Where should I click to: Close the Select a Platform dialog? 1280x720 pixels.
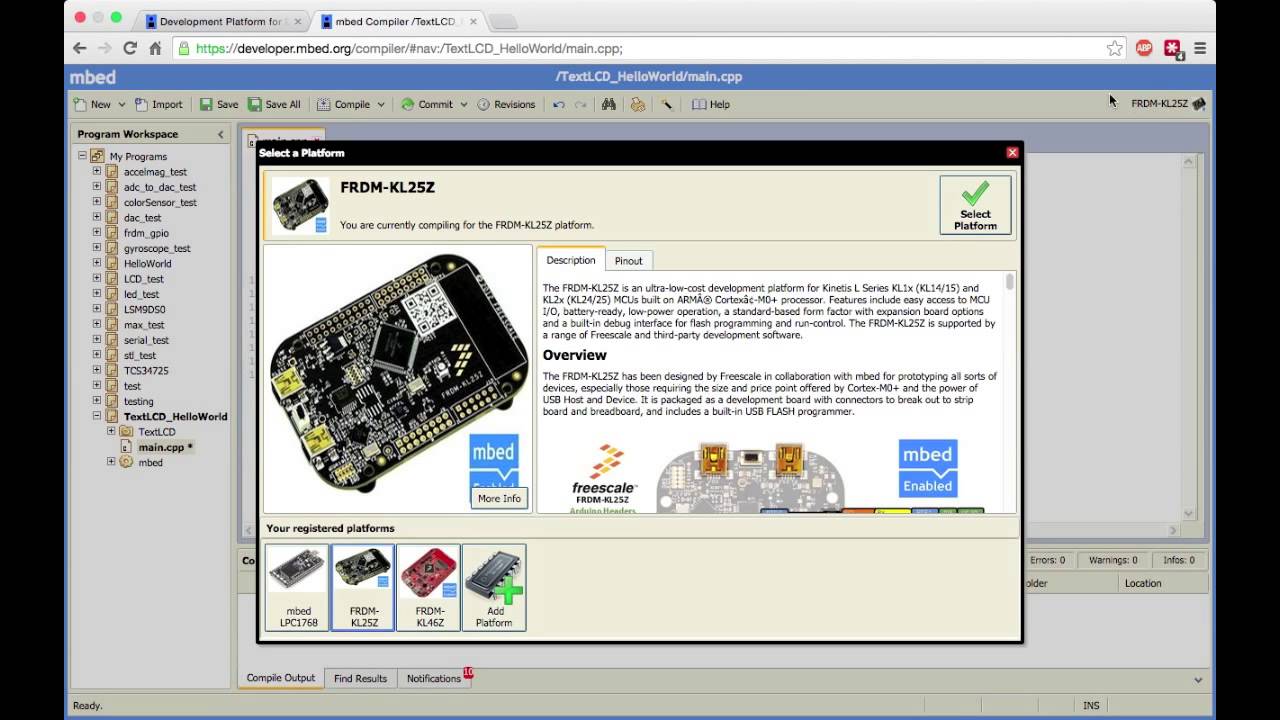(x=1012, y=152)
